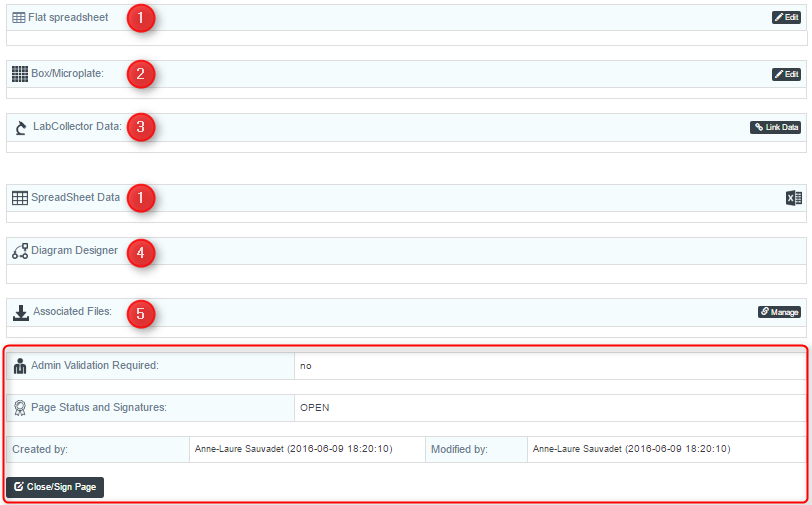The width and height of the screenshot is (812, 505).
Task: Edit the Box/Microplate section
Action: click(787, 74)
